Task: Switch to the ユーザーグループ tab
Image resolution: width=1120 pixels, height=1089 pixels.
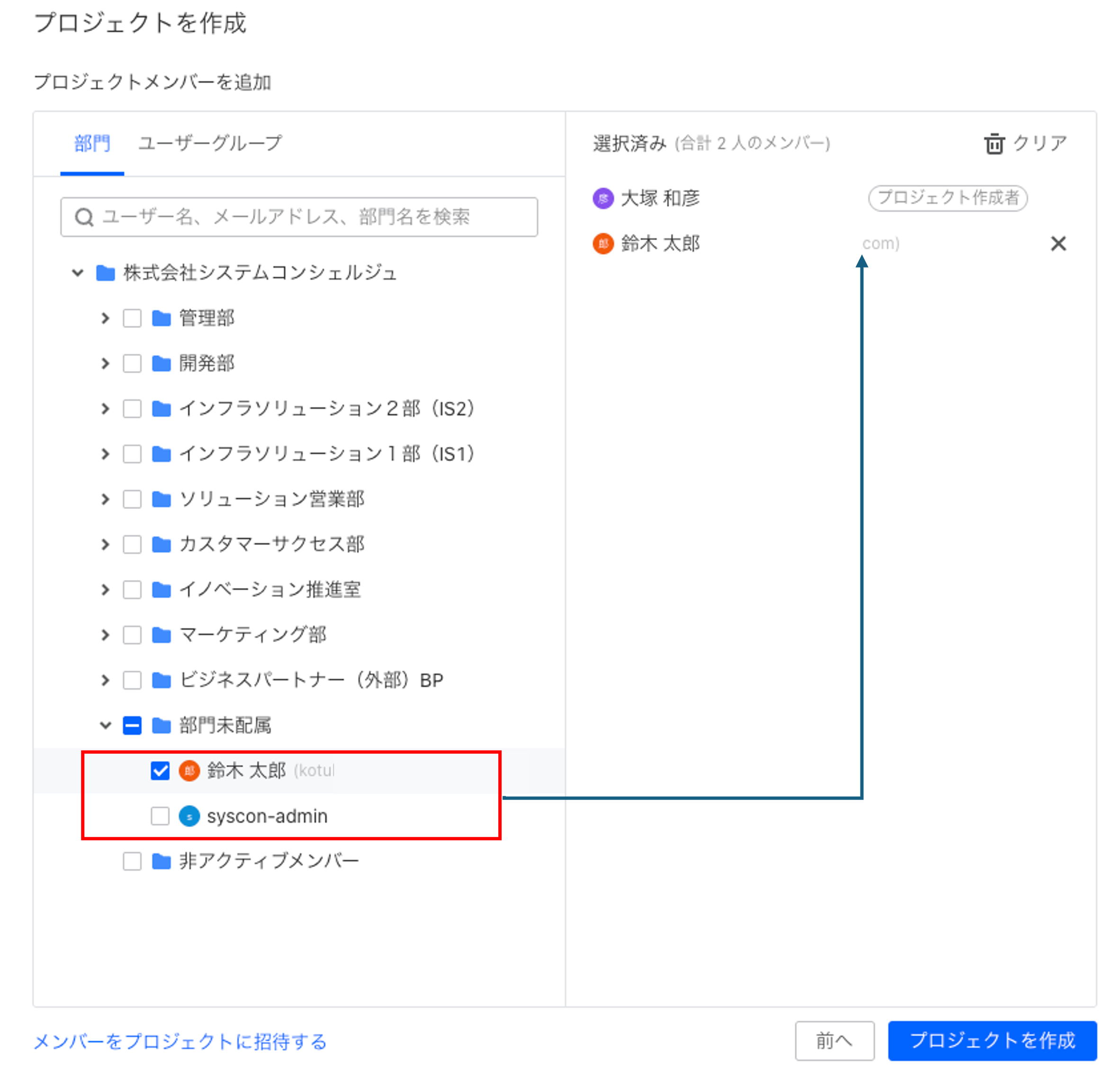Action: (x=210, y=143)
